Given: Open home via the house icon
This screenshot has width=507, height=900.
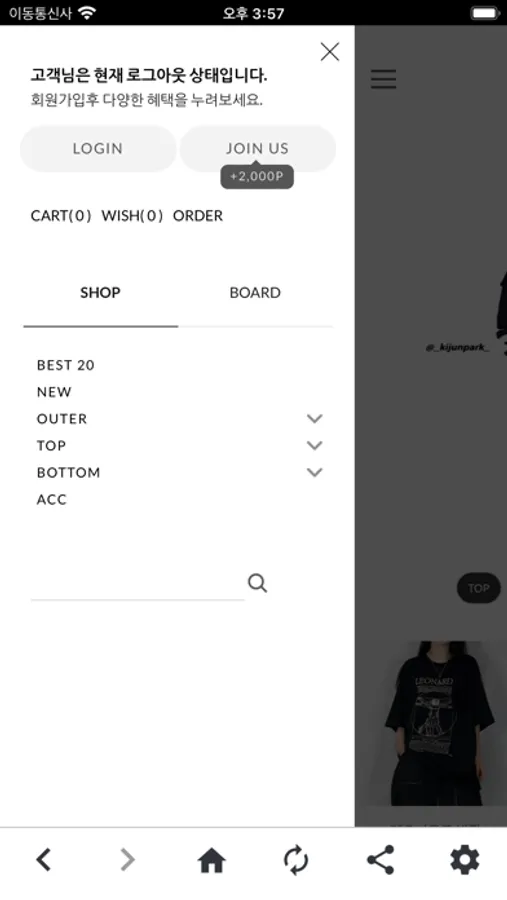Looking at the screenshot, I should click(x=211, y=860).
